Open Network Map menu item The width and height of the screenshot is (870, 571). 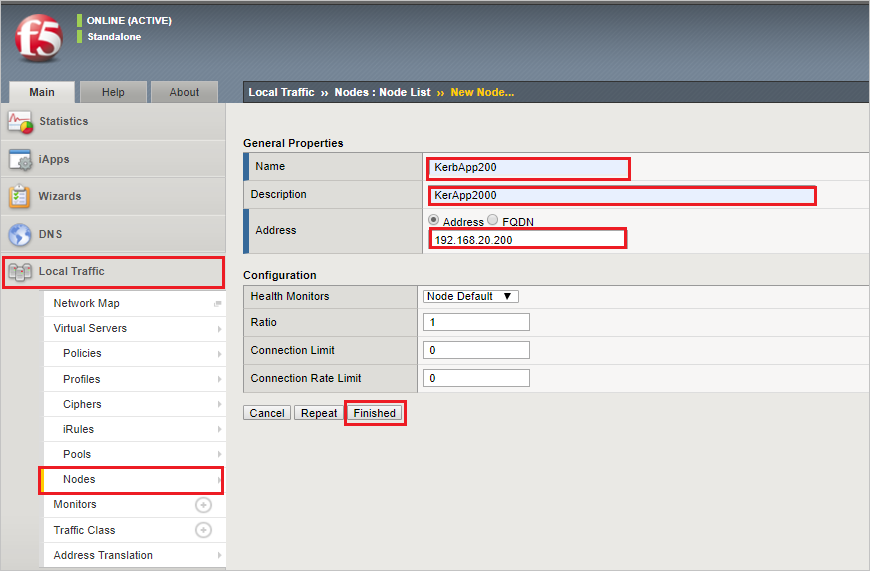135,304
